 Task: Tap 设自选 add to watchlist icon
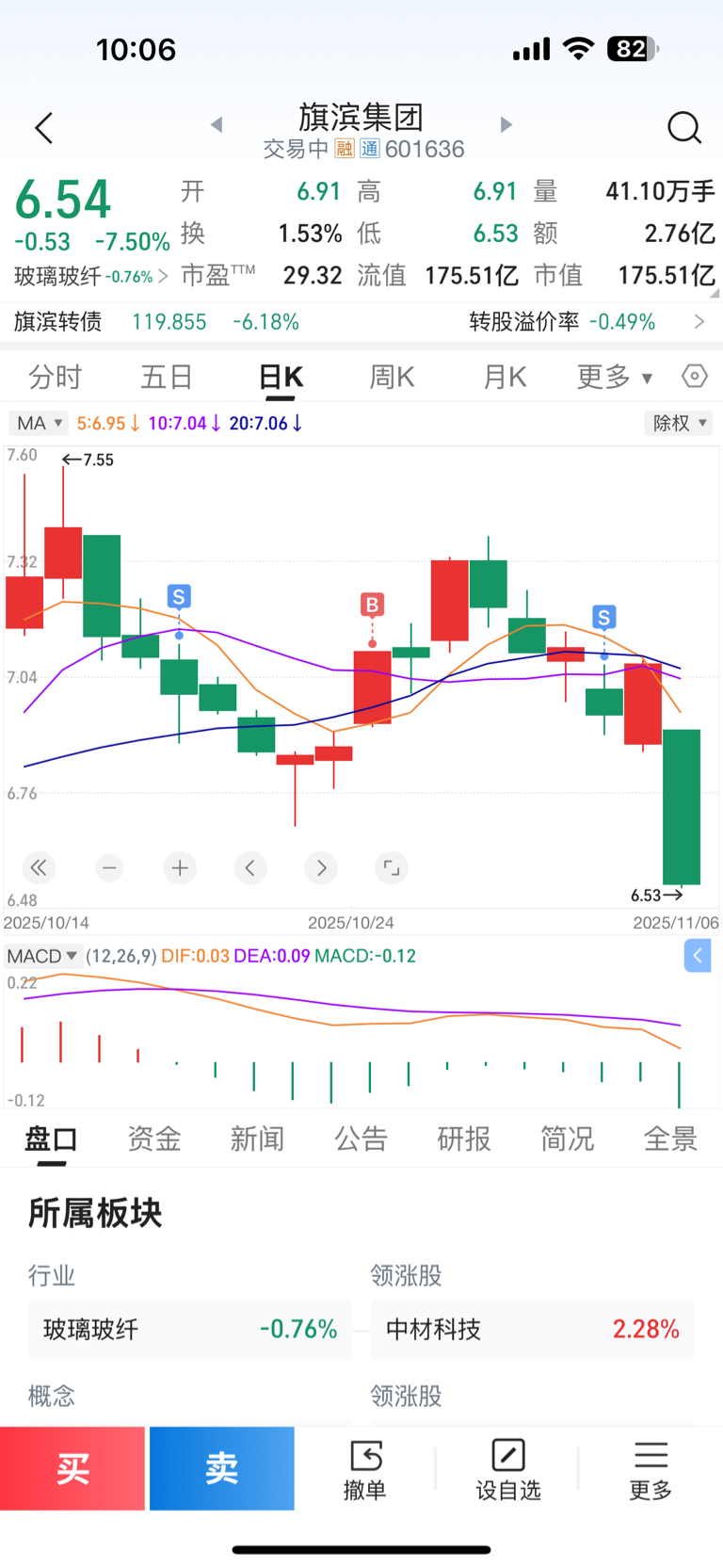click(x=508, y=1469)
